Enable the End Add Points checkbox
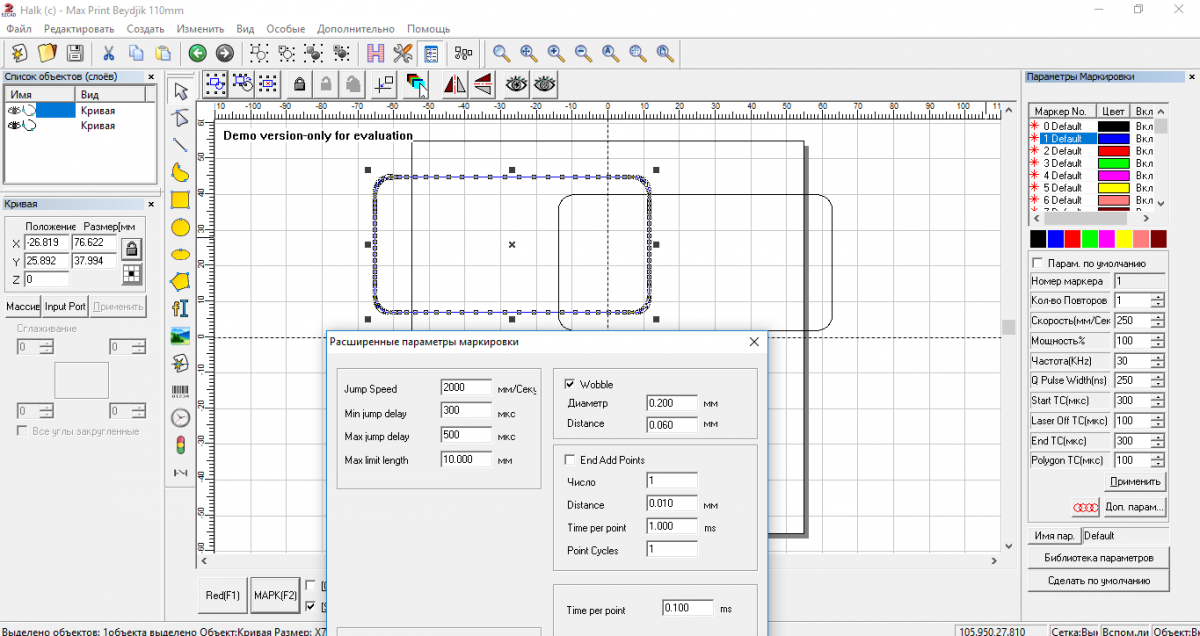Screen dimensions: 1200x636 pyautogui.click(x=570, y=460)
